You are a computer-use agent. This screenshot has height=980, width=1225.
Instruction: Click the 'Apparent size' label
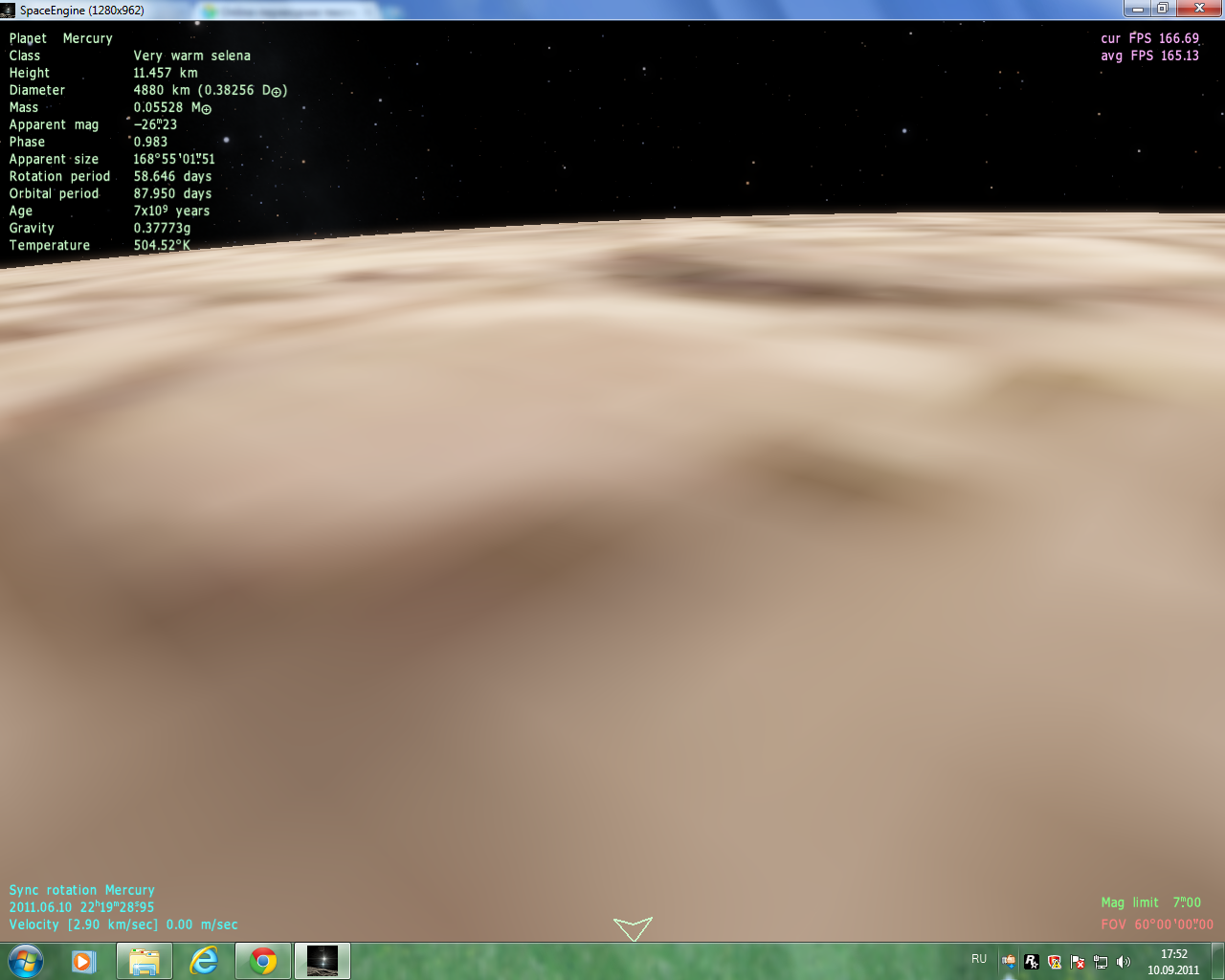click(x=54, y=159)
